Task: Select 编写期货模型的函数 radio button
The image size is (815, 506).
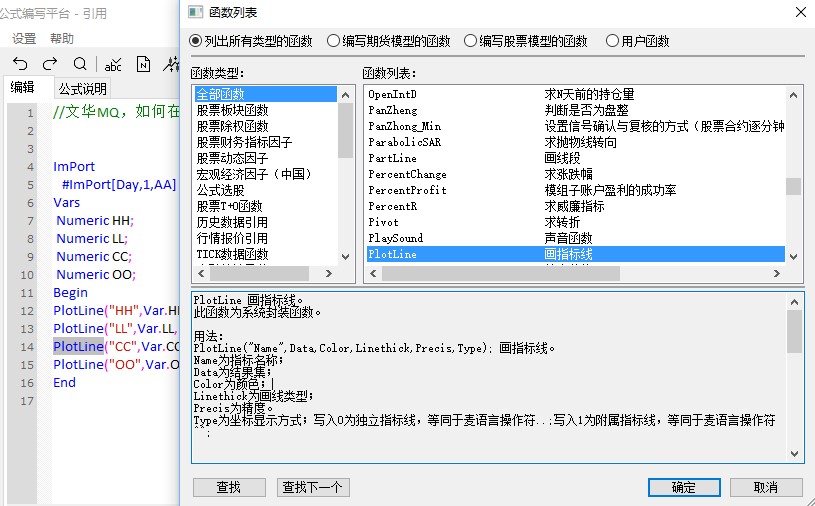Action: click(x=333, y=41)
